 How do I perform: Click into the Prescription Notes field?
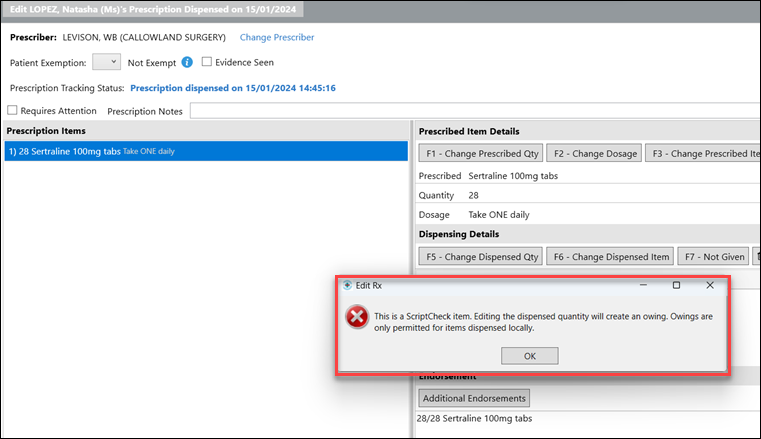[475, 111]
